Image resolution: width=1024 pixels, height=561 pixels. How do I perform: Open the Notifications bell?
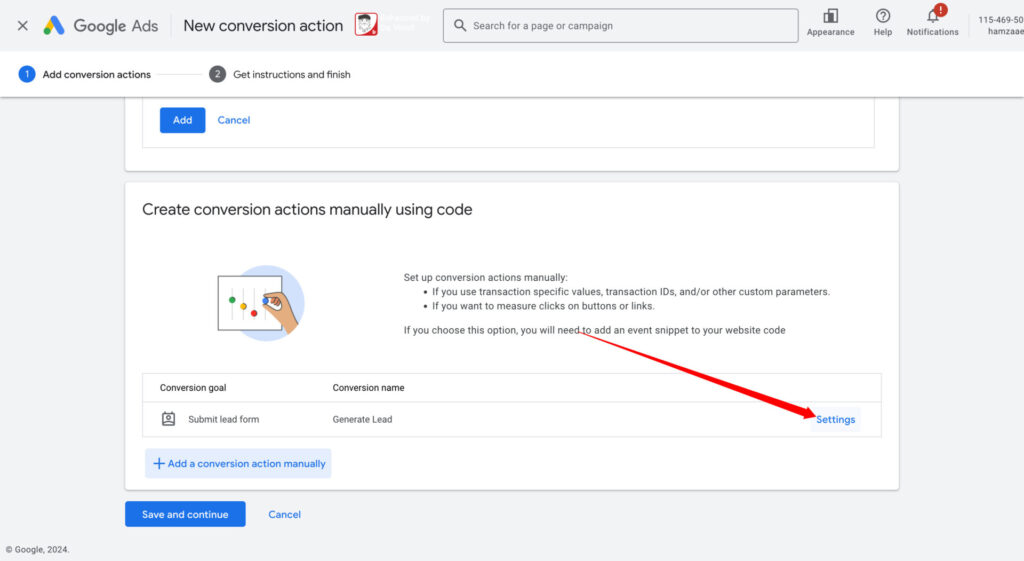coord(932,17)
